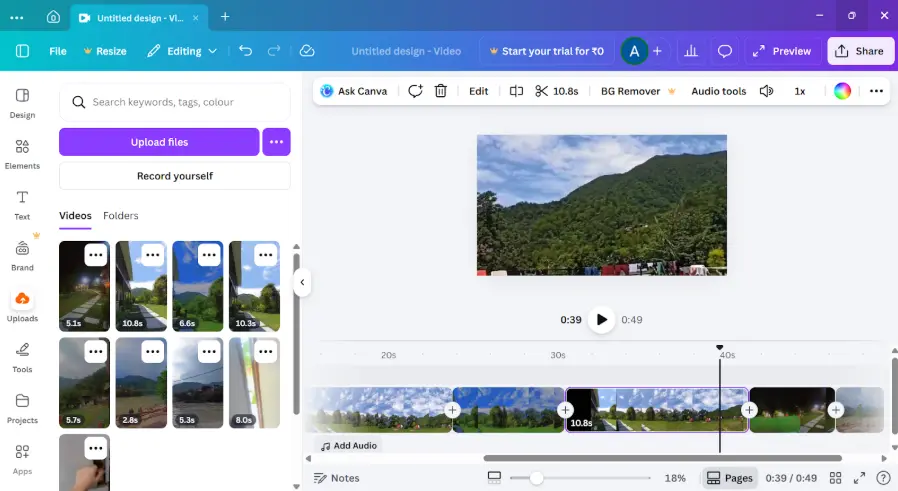Mute audio with the volume speaker icon

(766, 91)
